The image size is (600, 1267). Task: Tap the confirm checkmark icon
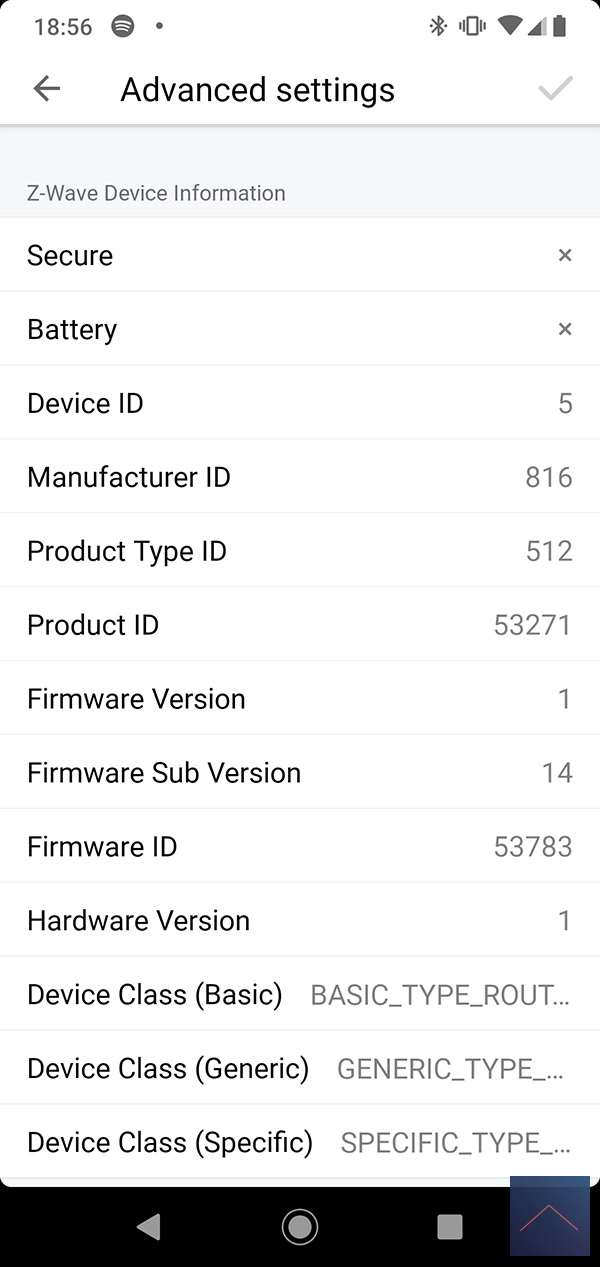pos(555,89)
